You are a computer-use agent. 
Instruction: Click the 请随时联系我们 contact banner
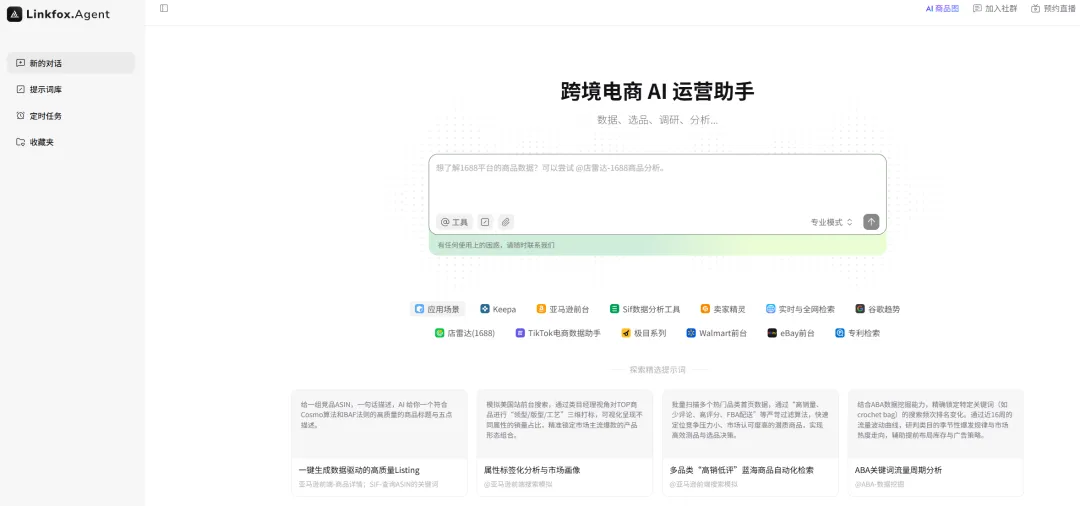(657, 245)
